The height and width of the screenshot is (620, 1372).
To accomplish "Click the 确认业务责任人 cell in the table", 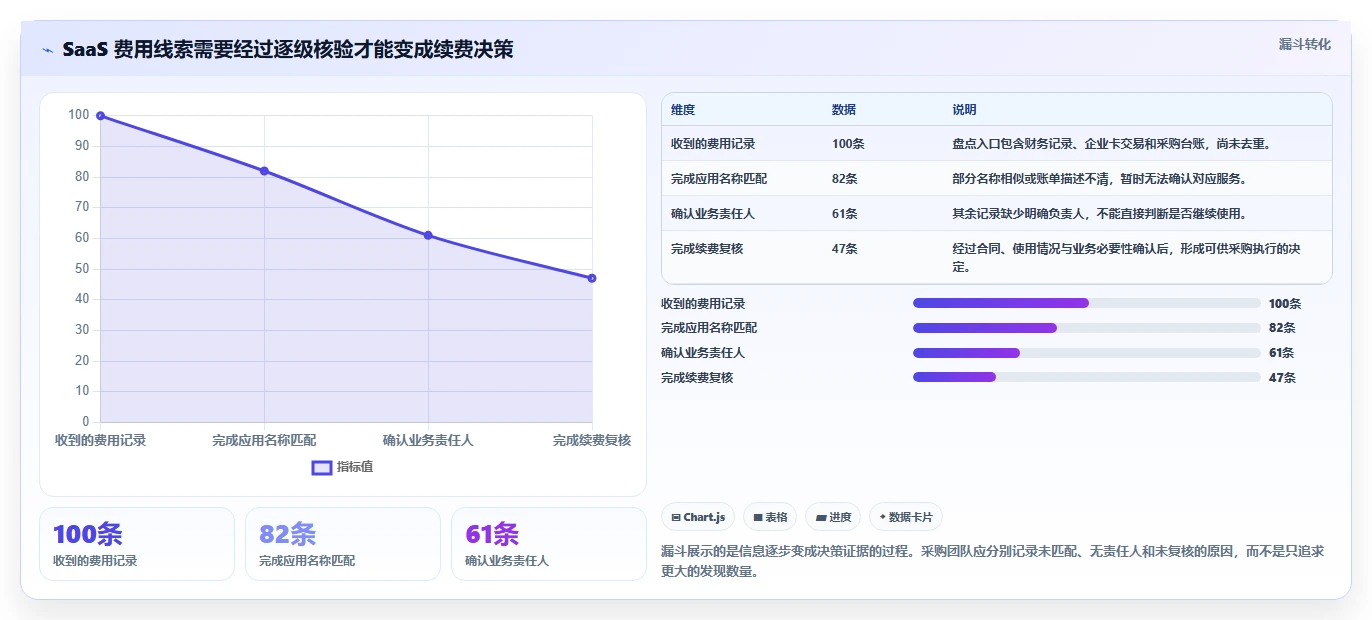I will 713,214.
